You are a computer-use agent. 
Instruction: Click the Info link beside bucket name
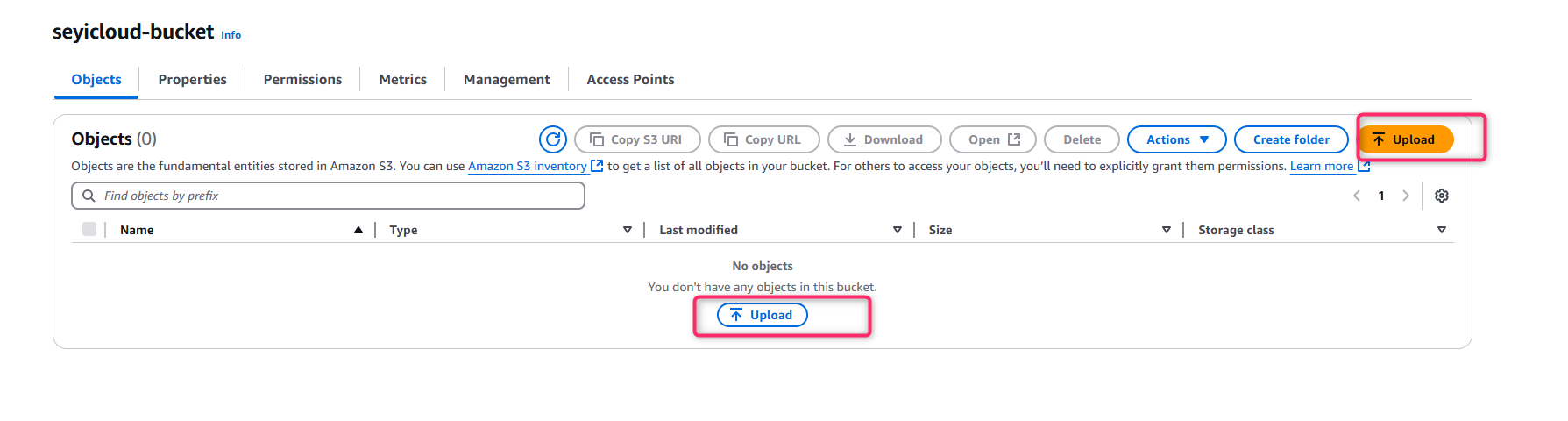point(231,35)
